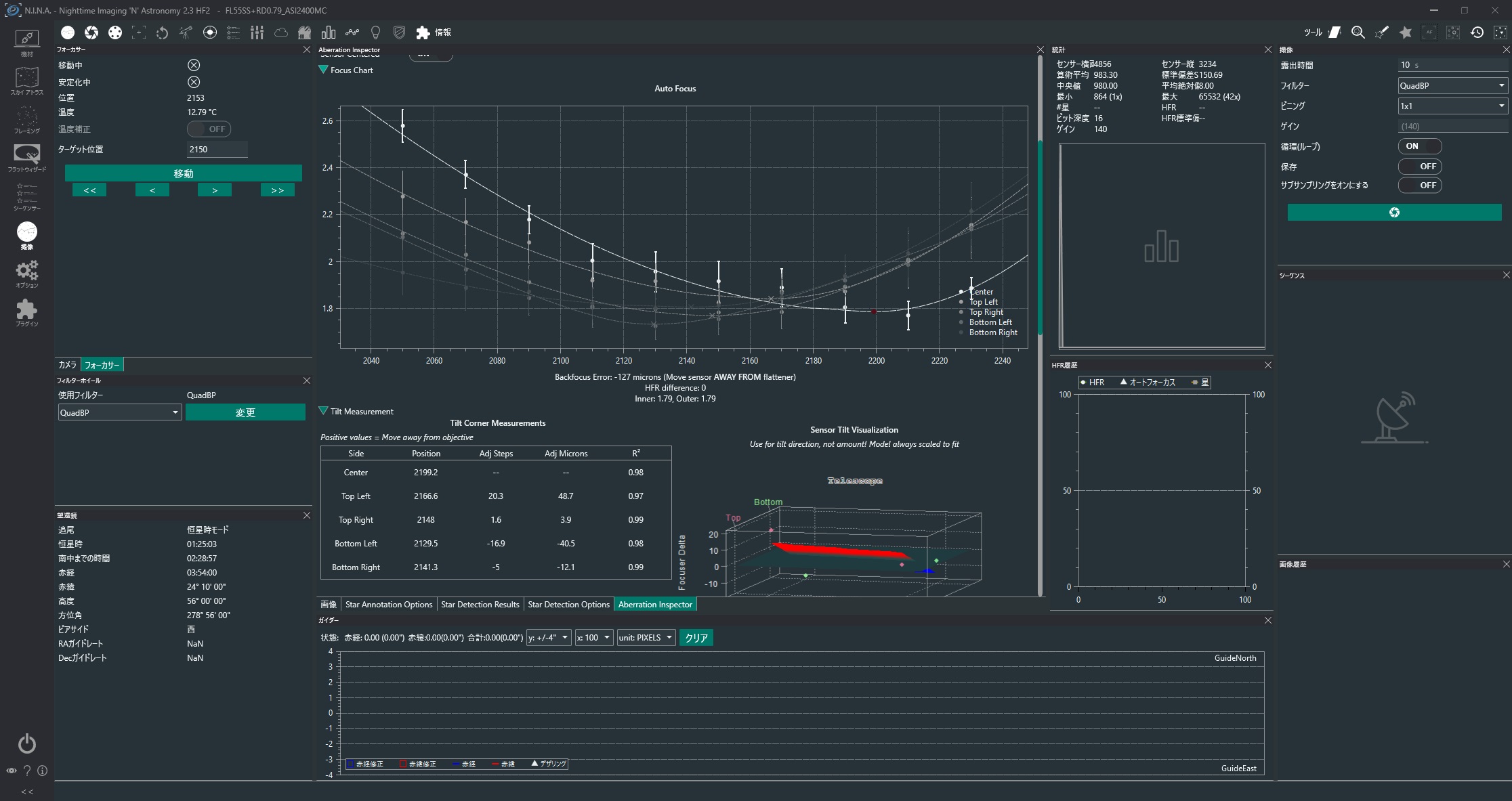Select the フォーカサー tab

tap(102, 365)
